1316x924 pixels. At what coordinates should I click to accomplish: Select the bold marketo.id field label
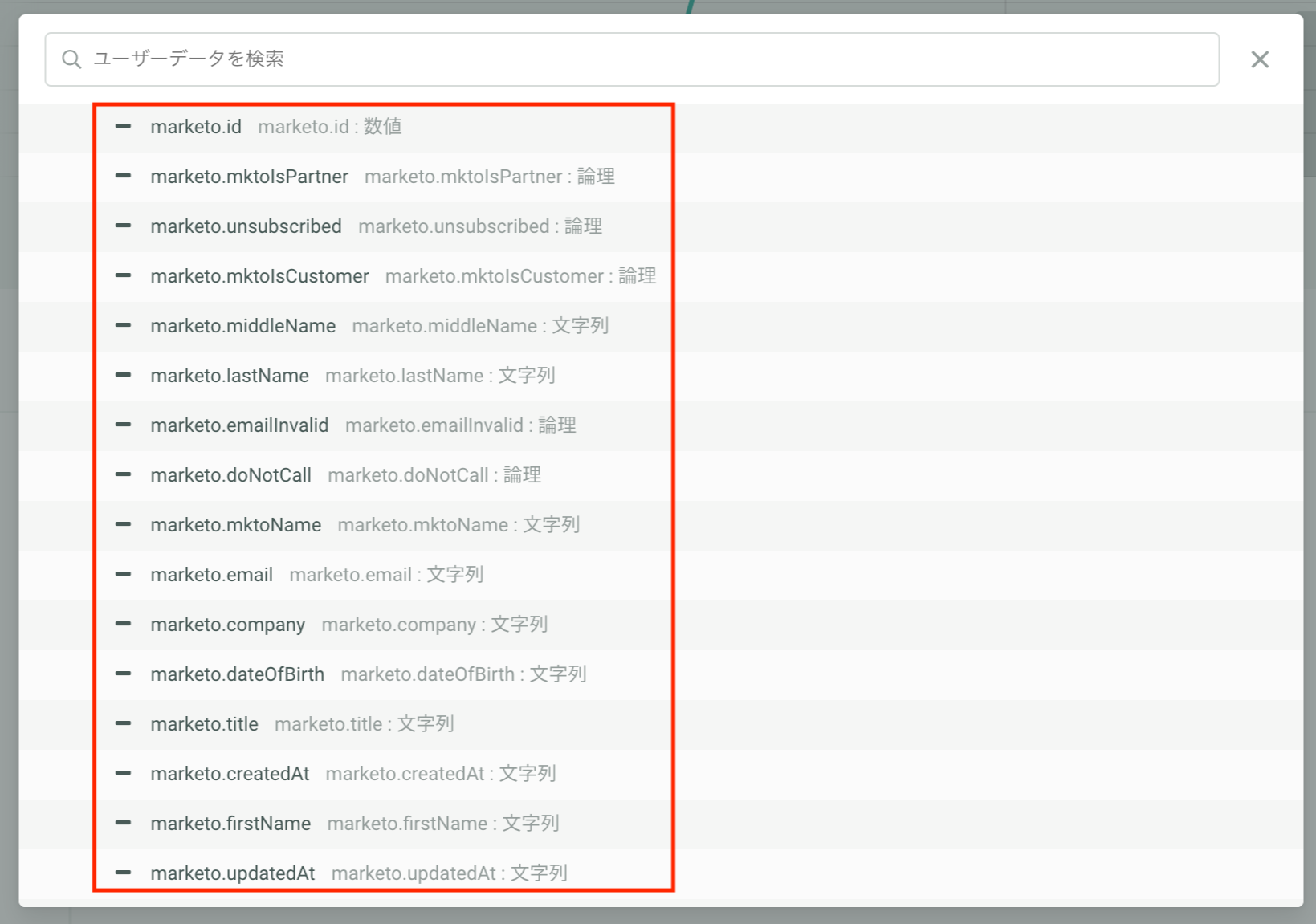point(196,127)
